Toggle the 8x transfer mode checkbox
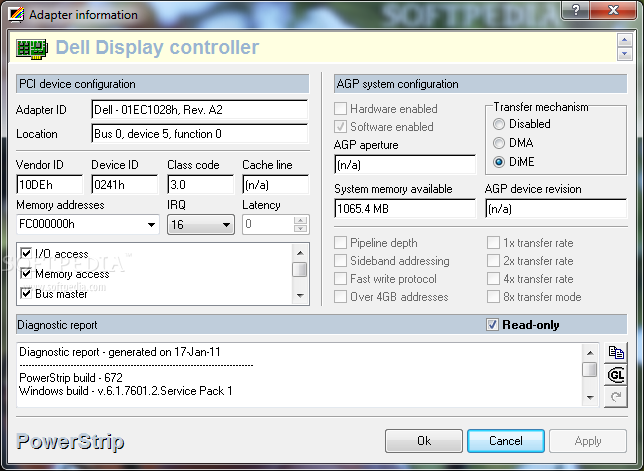The width and height of the screenshot is (644, 471). point(493,296)
